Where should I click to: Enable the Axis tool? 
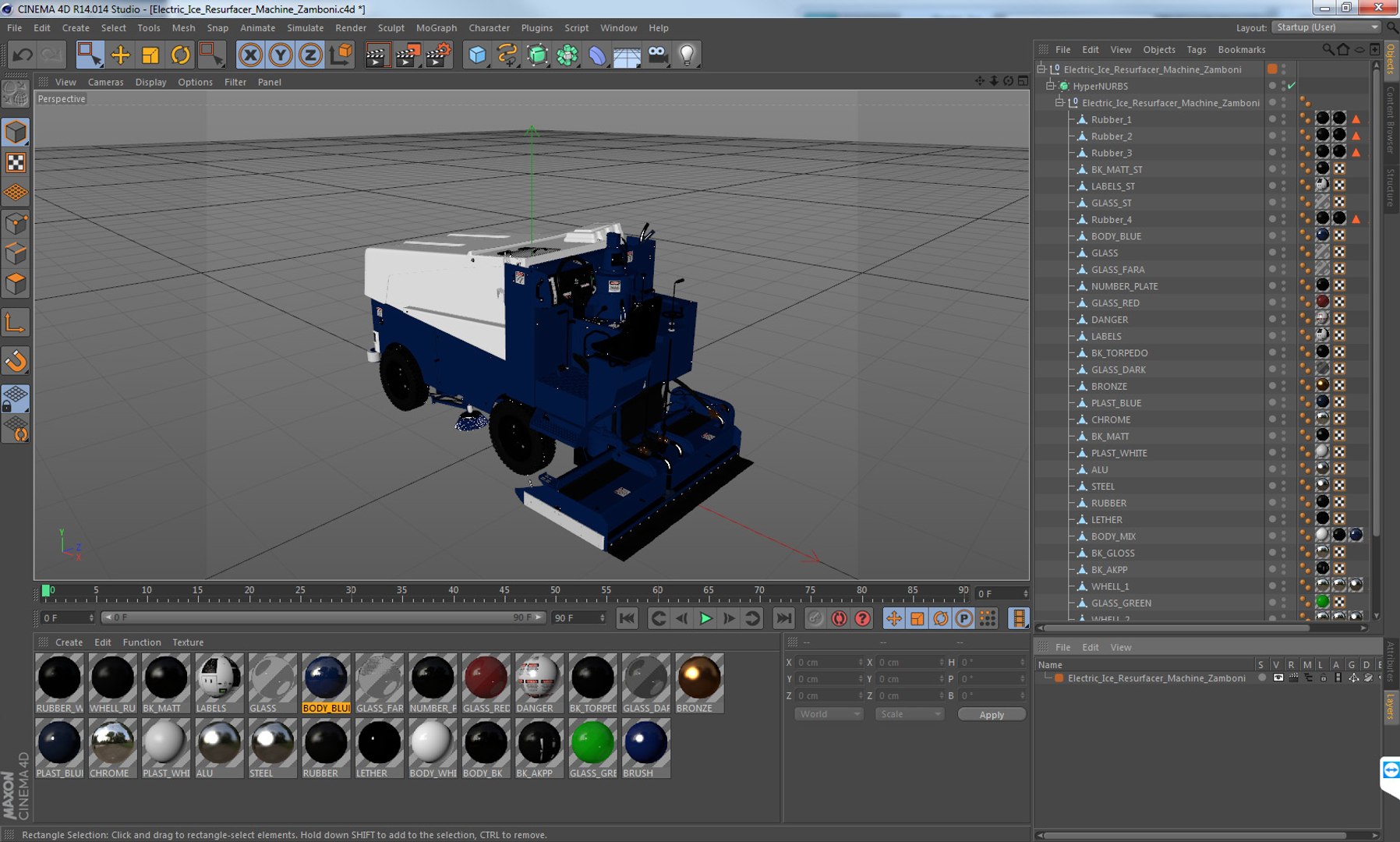coord(16,322)
